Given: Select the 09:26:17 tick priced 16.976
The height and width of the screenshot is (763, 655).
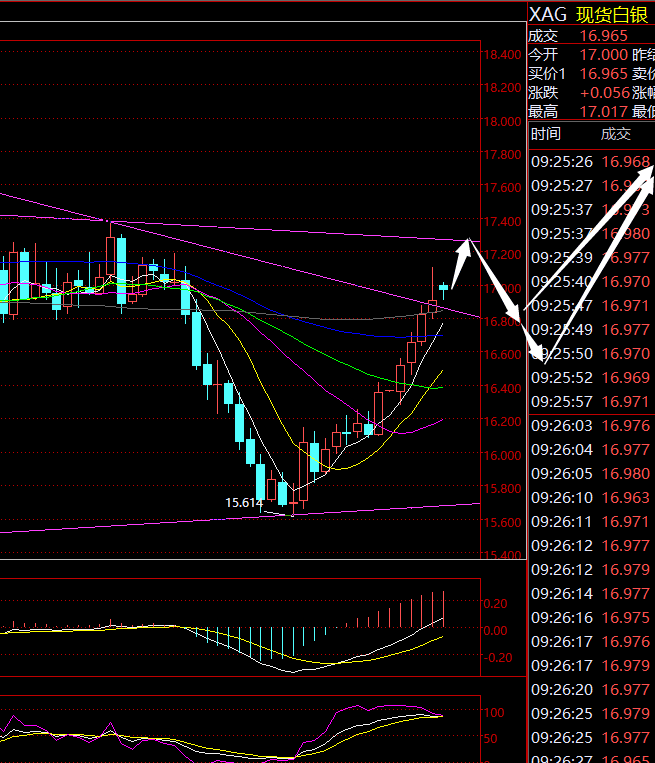Looking at the screenshot, I should [591, 641].
